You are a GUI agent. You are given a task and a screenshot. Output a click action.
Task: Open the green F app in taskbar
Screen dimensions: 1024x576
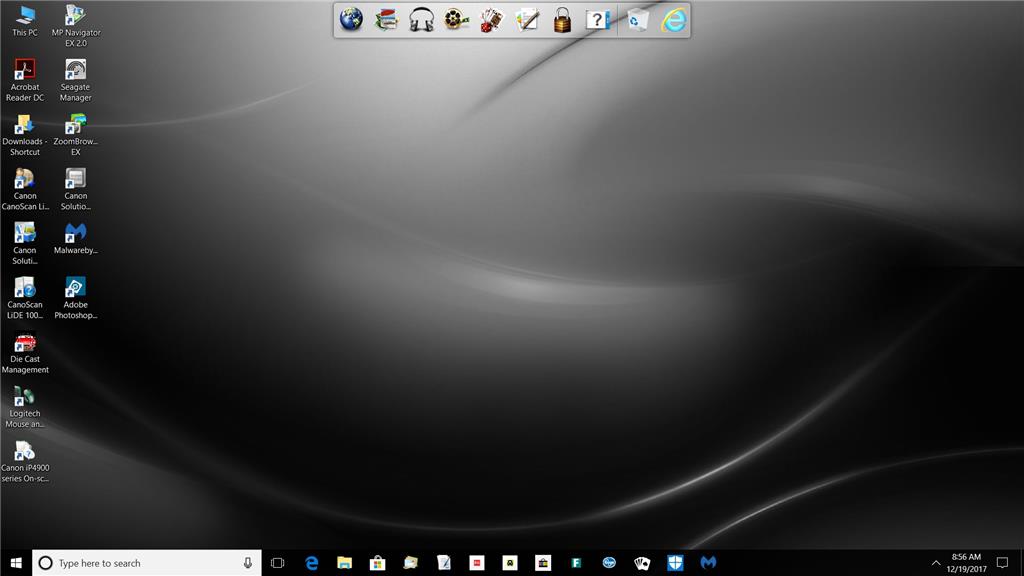click(576, 562)
